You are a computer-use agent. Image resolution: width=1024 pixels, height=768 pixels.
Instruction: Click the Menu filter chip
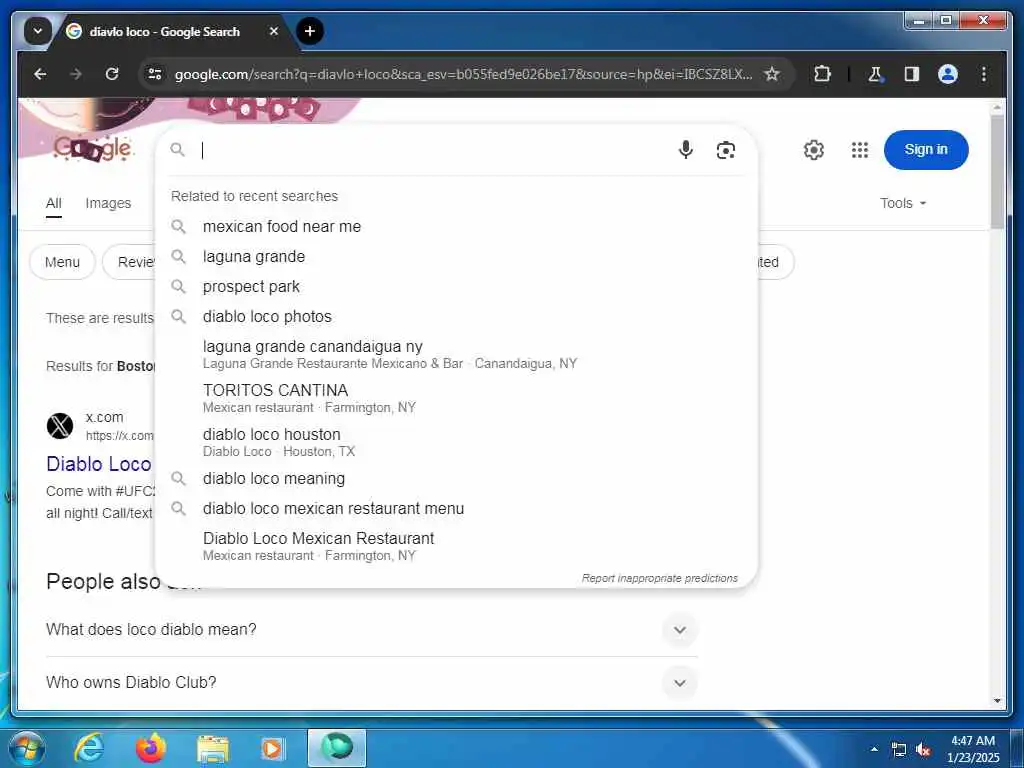pyautogui.click(x=62, y=262)
